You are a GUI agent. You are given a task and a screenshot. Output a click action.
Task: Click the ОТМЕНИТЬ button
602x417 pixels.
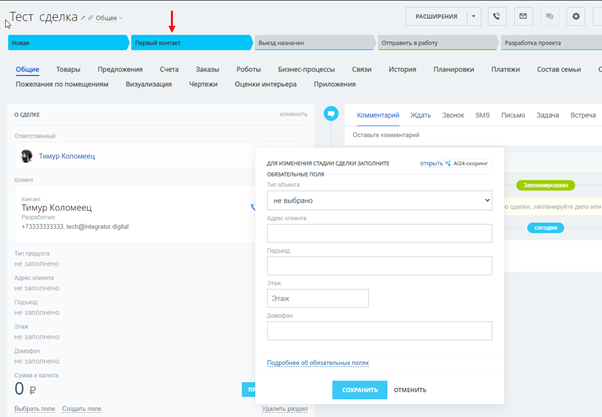pyautogui.click(x=409, y=390)
